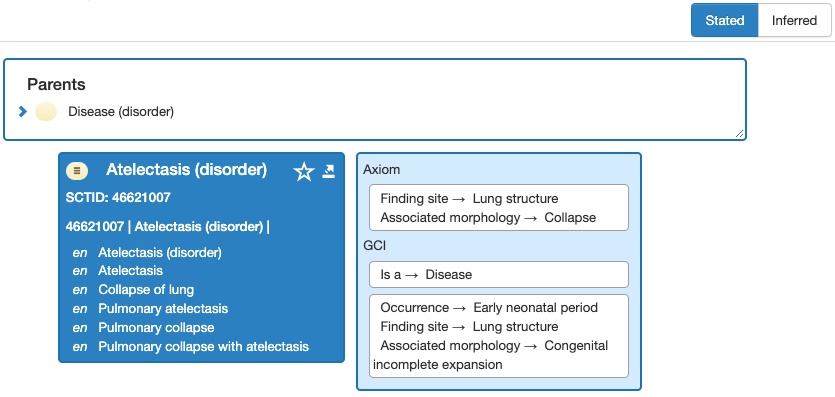Click the Atelectasis (disorder) concept title

[186, 170]
